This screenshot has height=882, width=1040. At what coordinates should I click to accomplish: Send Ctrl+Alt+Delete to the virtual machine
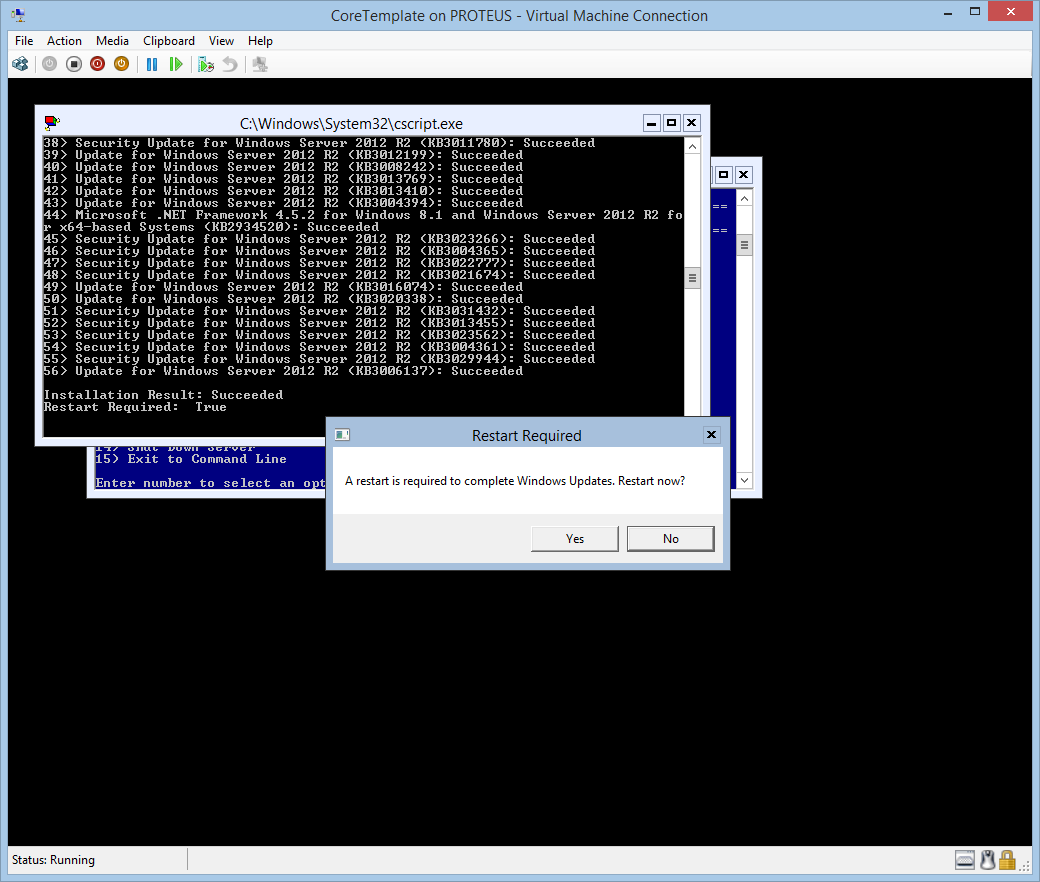[20, 64]
